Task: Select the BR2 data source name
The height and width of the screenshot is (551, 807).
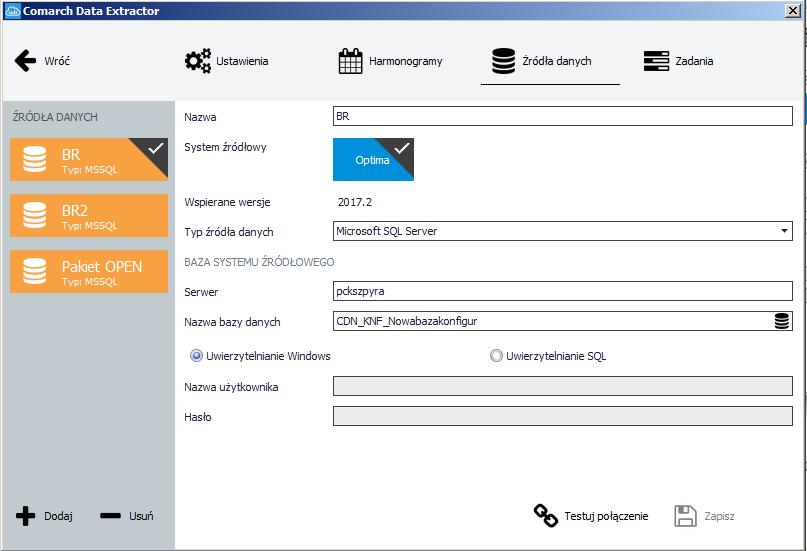Action: 75,210
